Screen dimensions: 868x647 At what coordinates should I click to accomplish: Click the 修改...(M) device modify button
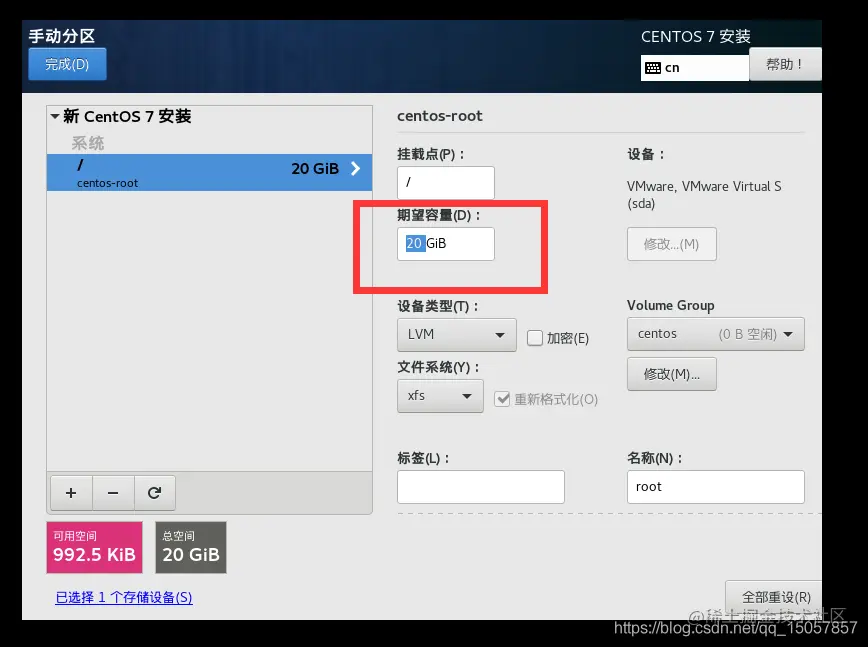[x=671, y=244]
